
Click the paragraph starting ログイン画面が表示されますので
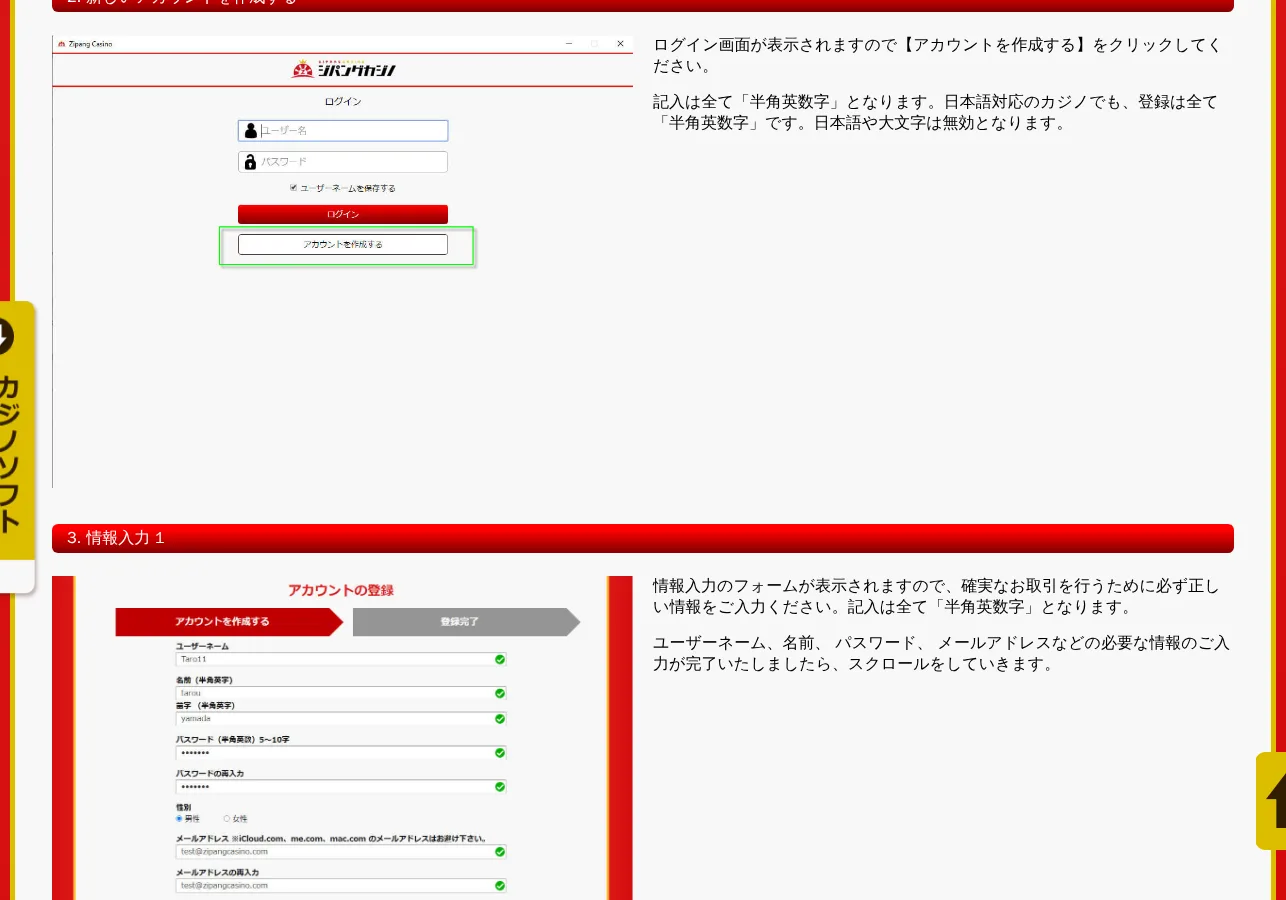point(937,56)
